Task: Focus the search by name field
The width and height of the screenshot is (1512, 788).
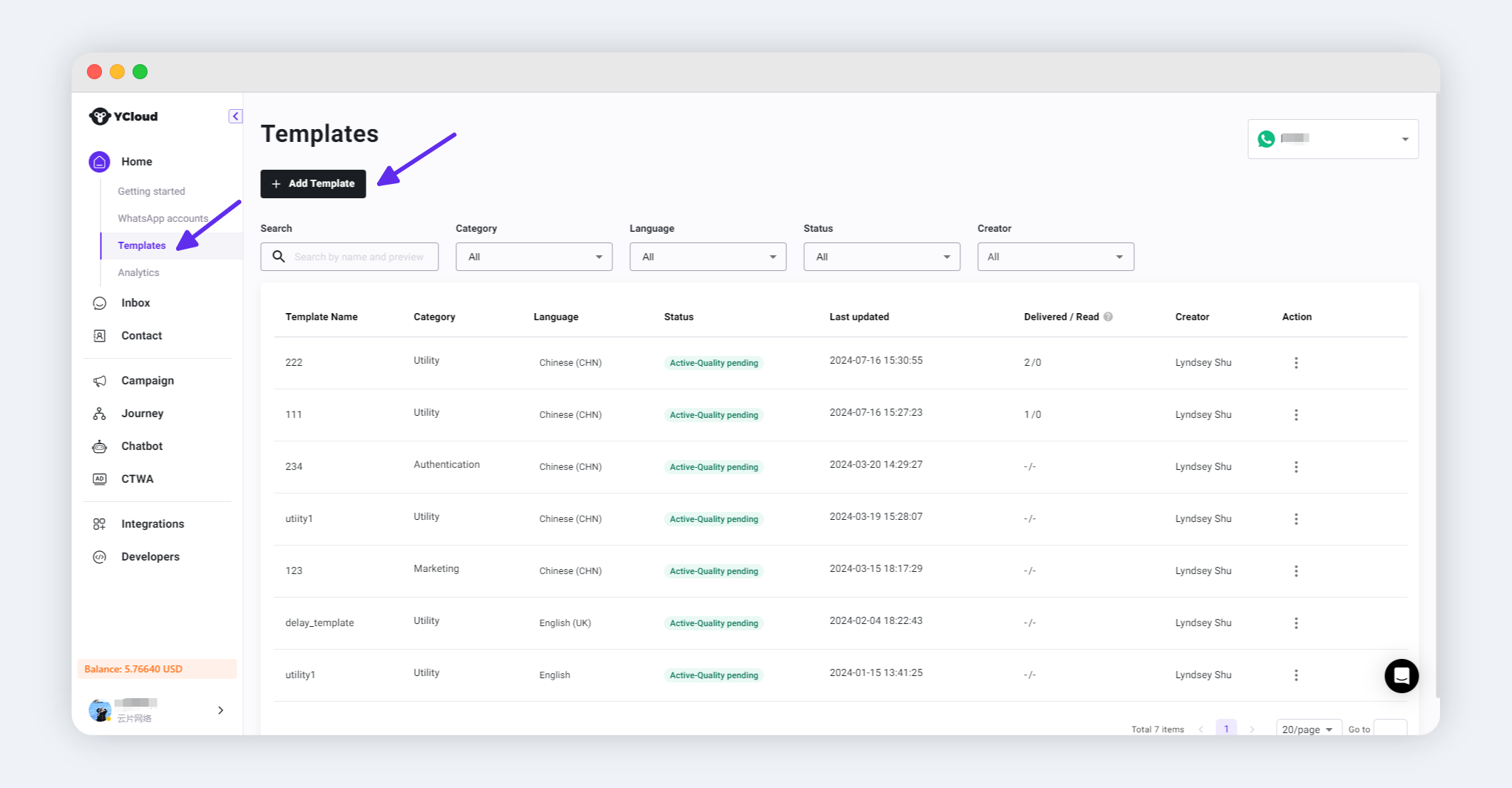Action: pos(359,257)
